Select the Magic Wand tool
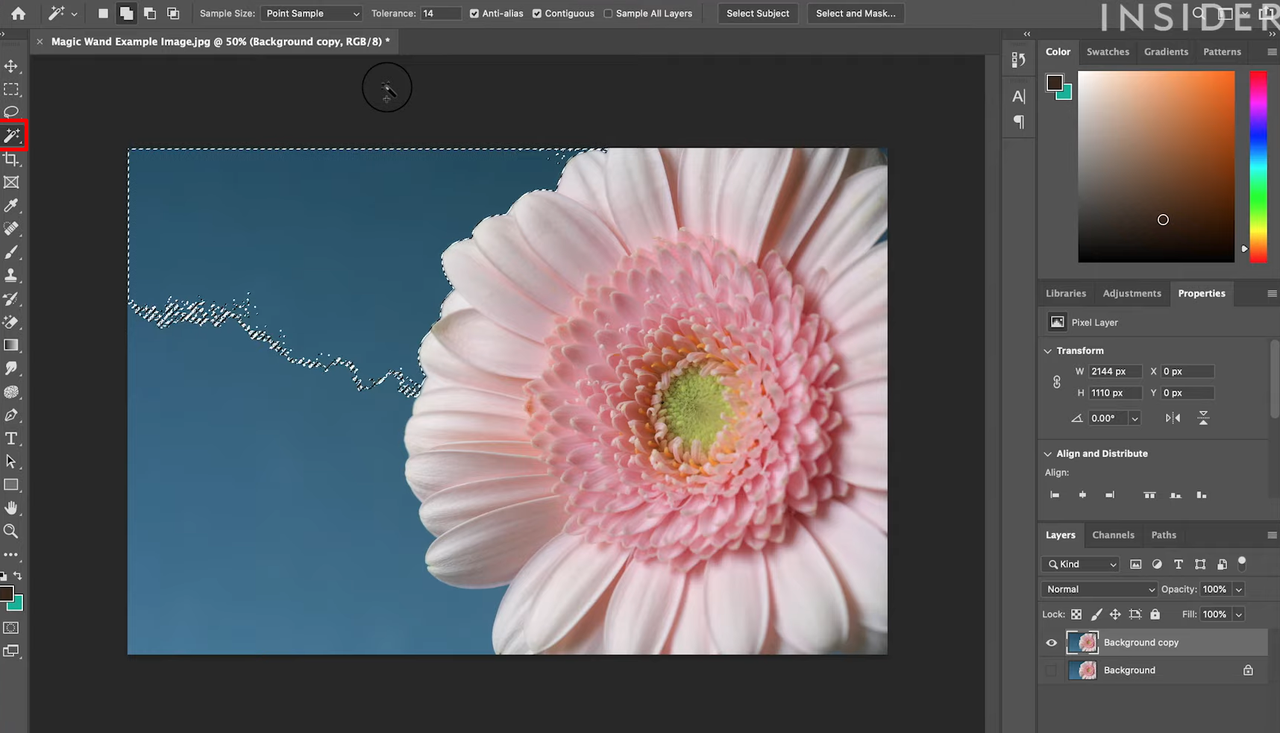The image size is (1280, 733). 12,136
